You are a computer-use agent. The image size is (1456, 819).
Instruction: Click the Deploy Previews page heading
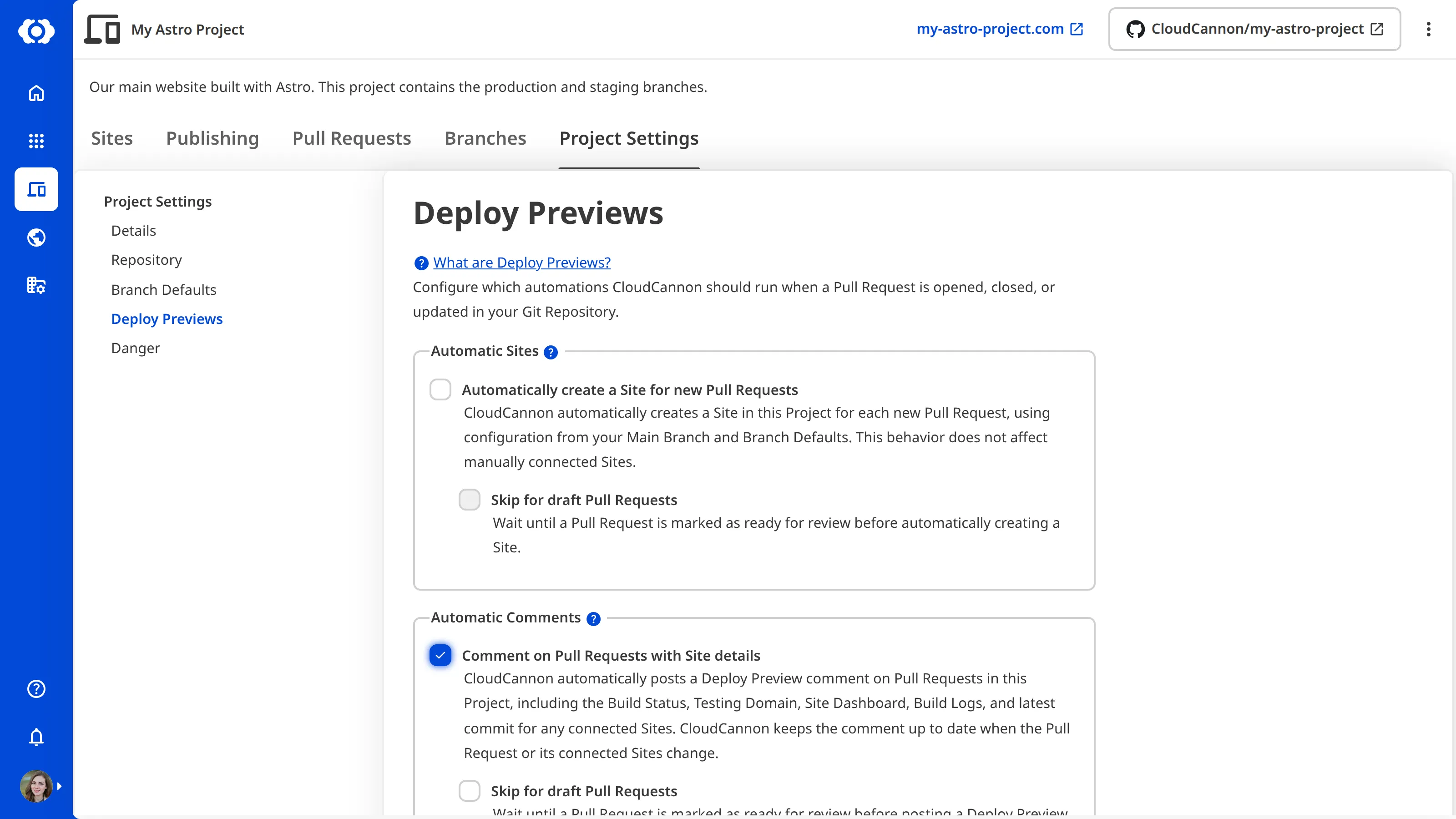538,214
